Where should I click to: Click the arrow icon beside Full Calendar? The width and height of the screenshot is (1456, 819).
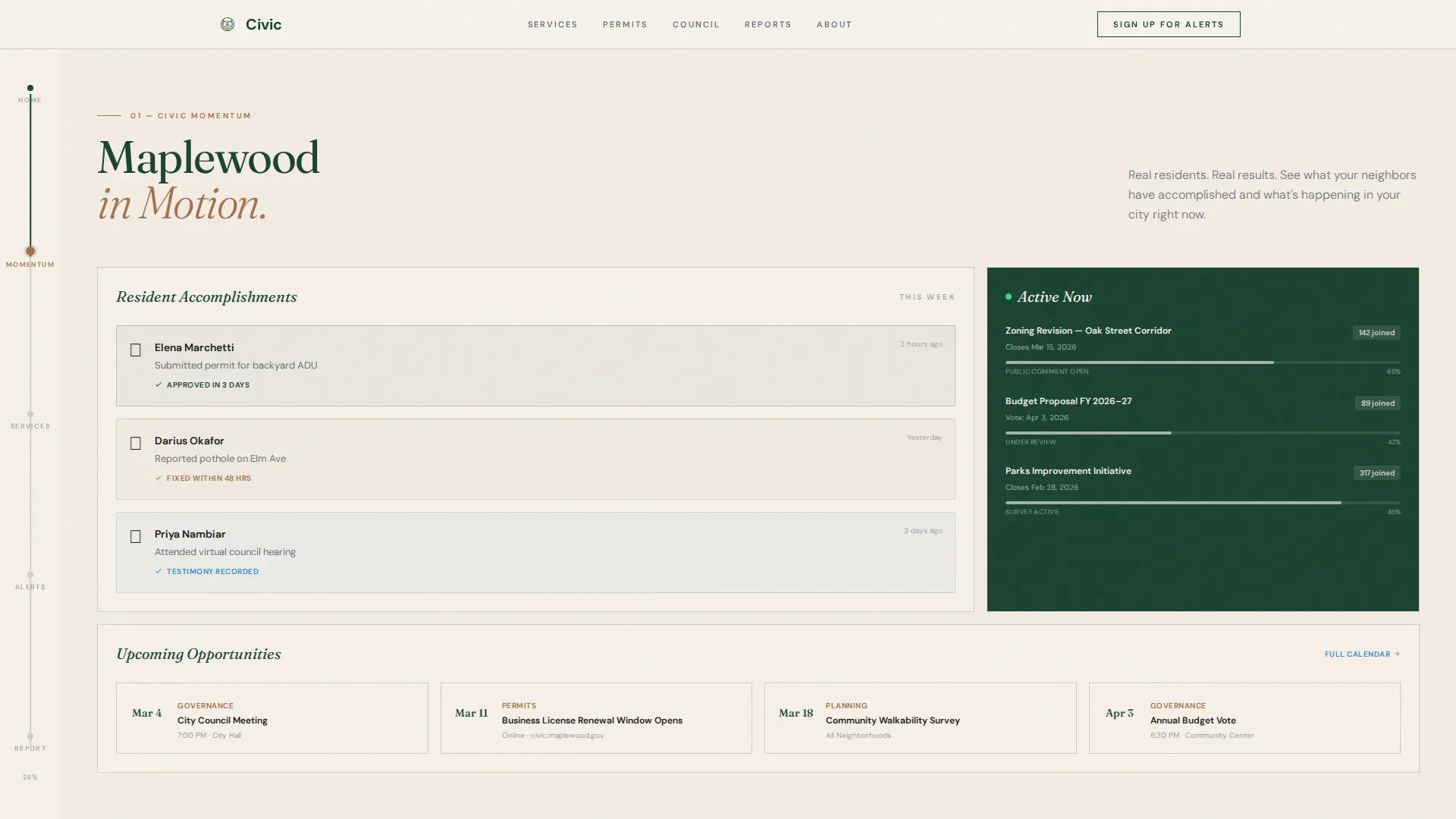(x=1397, y=654)
